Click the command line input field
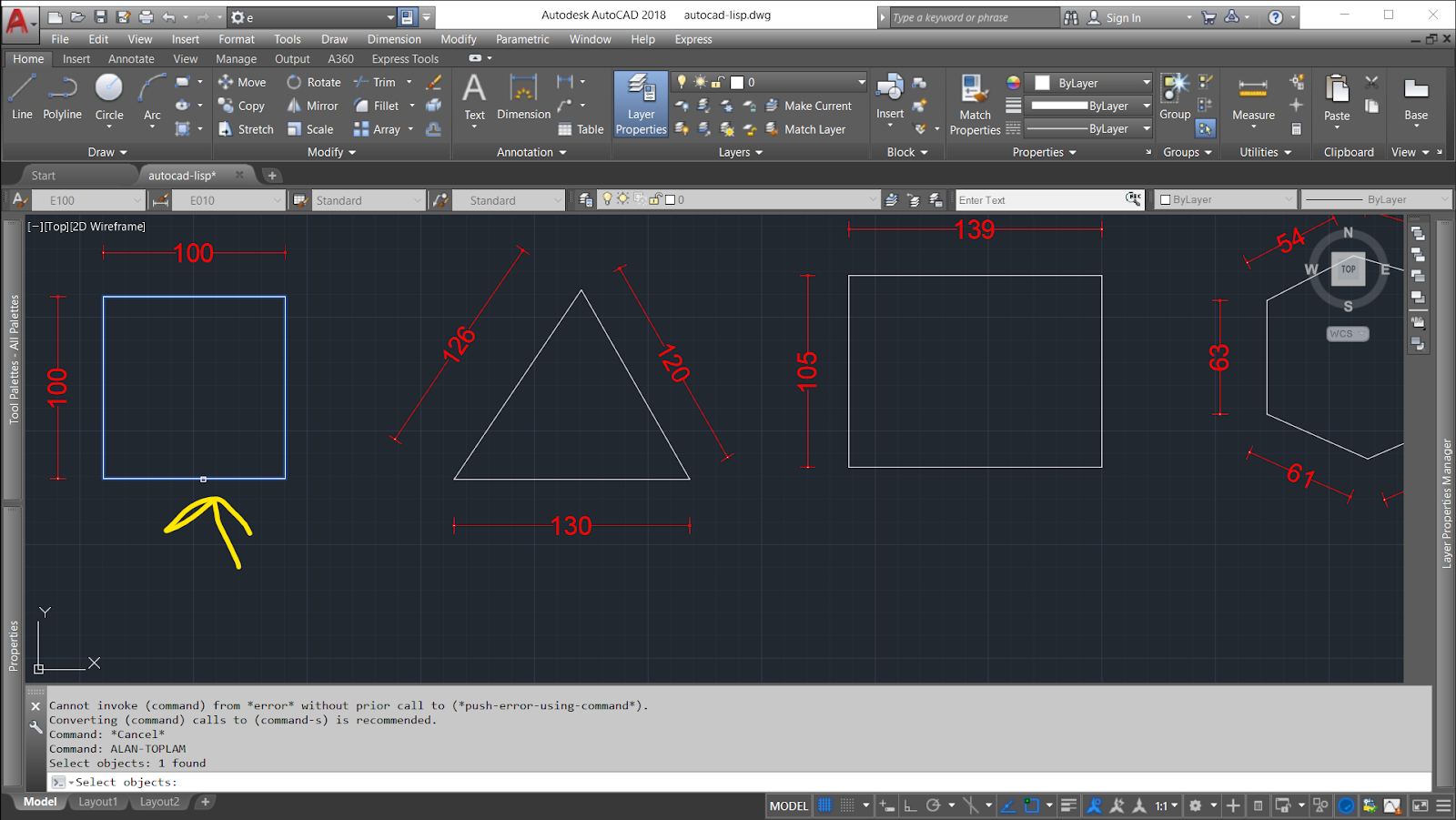This screenshot has width=1456, height=820. tap(739, 782)
